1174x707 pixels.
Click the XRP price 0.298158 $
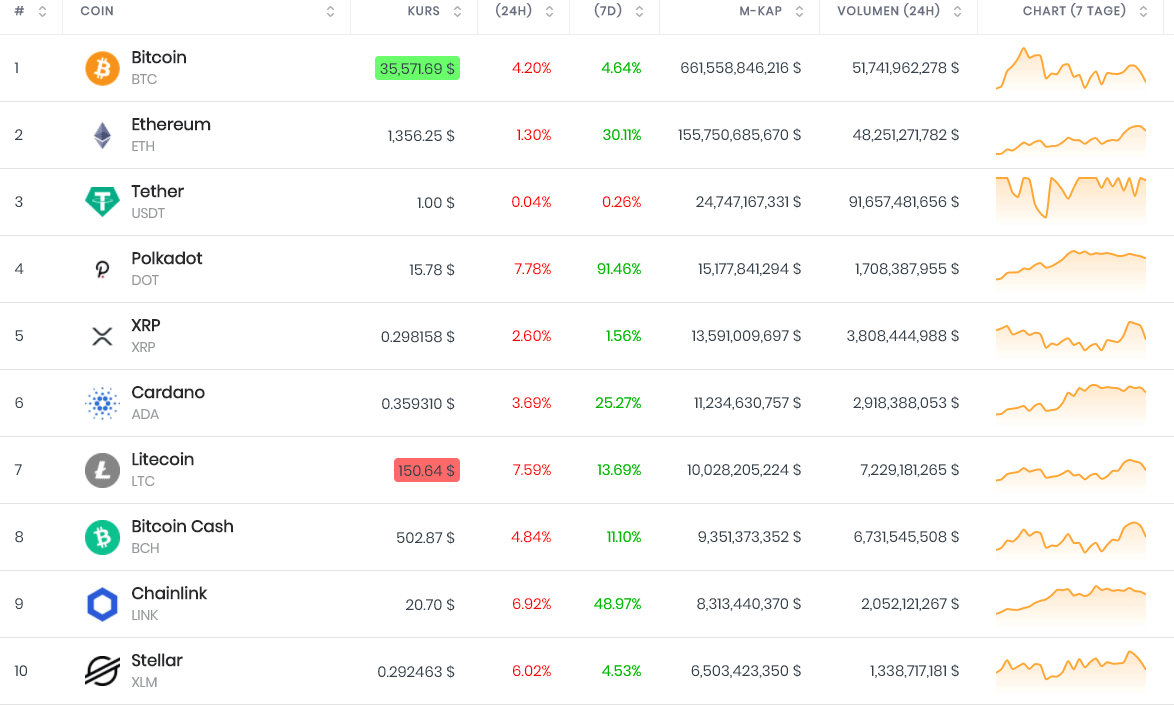(x=418, y=336)
